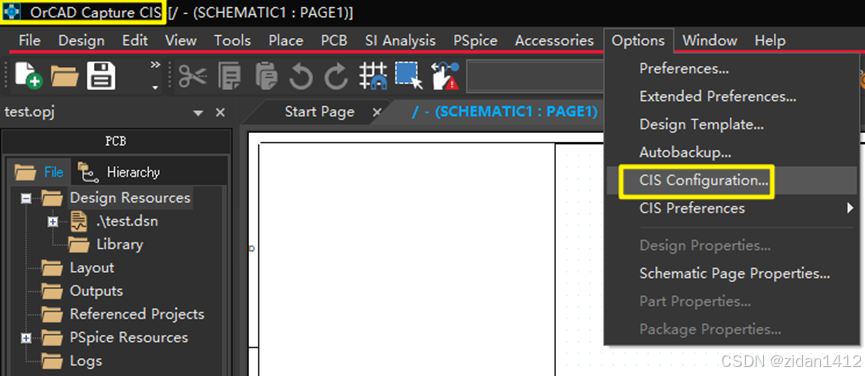Open a project with the folder icon
Viewport: 865px width, 376px height.
tap(65, 76)
